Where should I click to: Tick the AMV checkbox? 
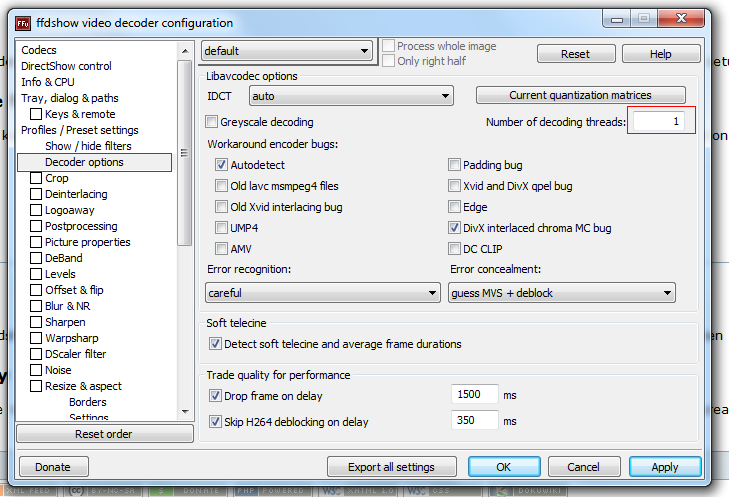[221, 249]
